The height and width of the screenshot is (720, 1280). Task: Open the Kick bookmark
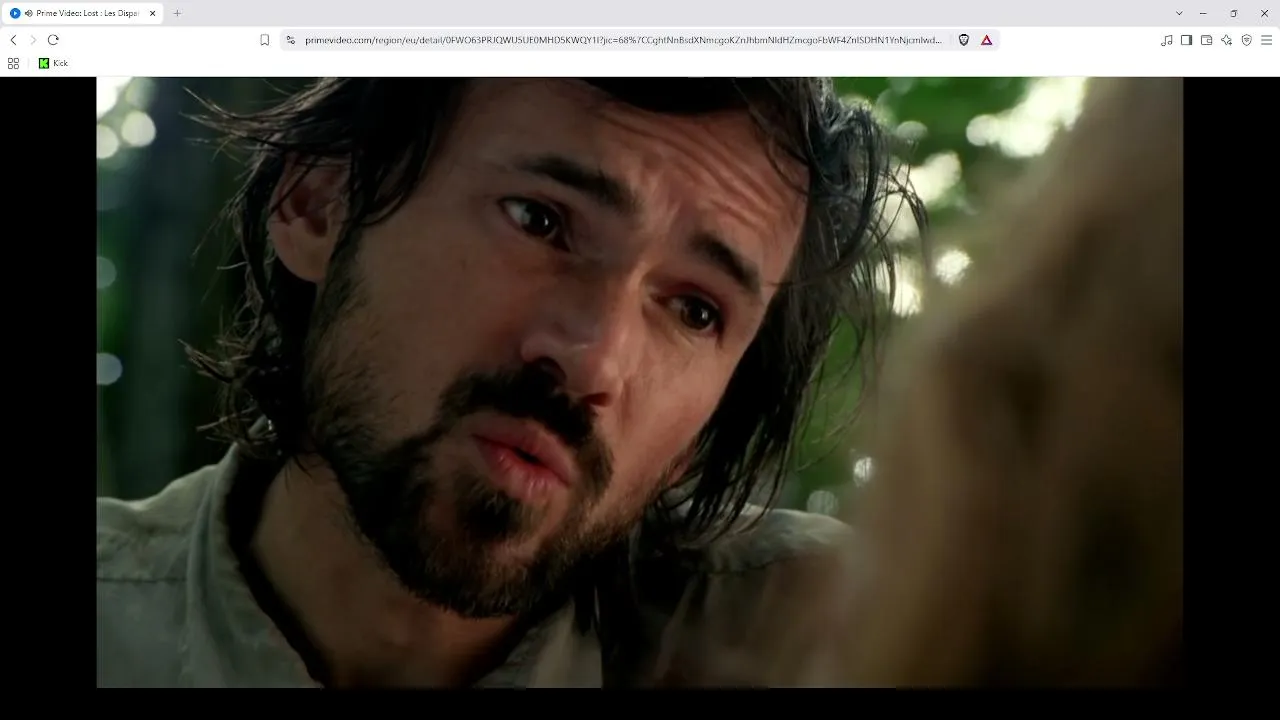pos(53,63)
